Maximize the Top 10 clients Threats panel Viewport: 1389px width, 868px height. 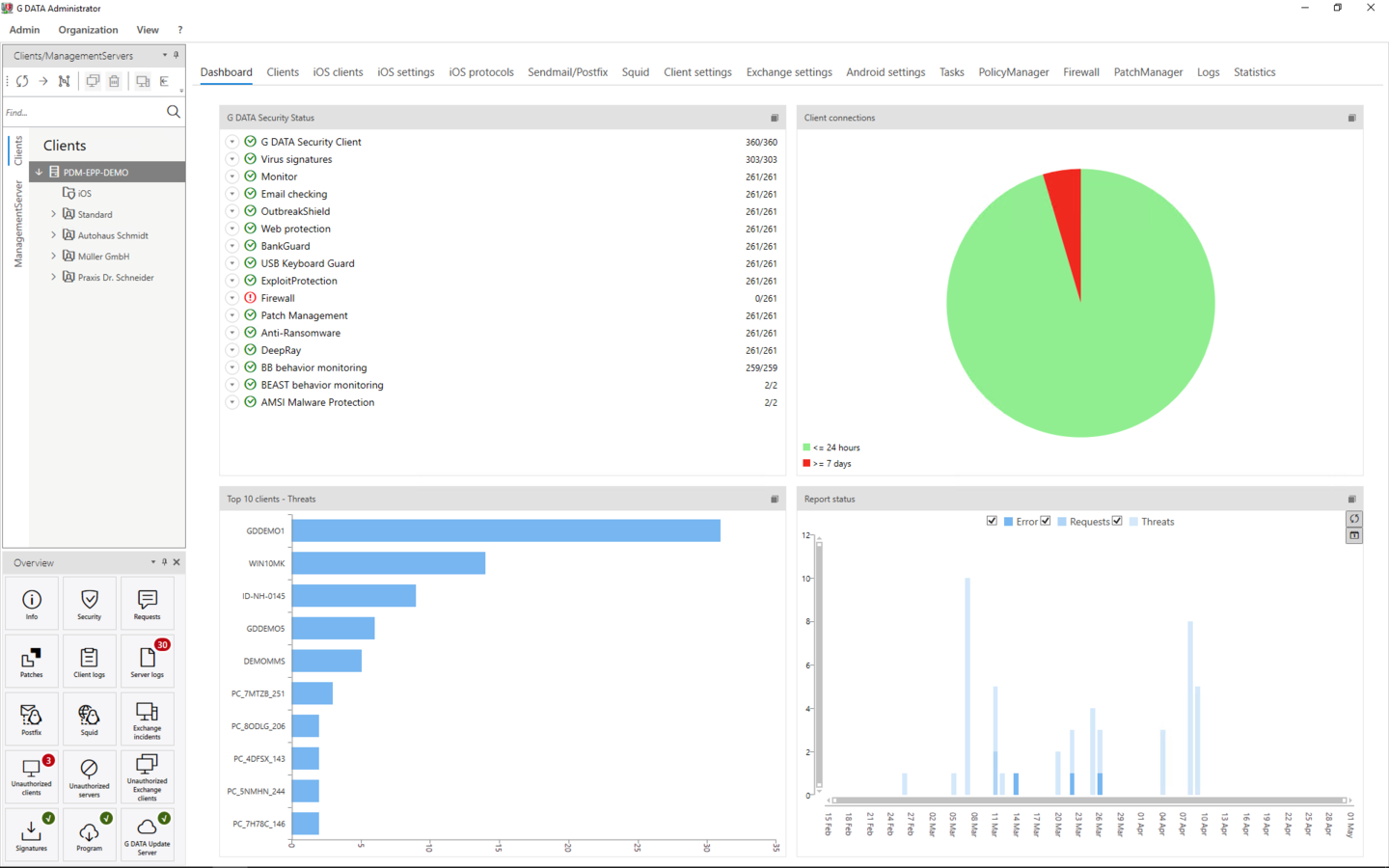tap(775, 499)
